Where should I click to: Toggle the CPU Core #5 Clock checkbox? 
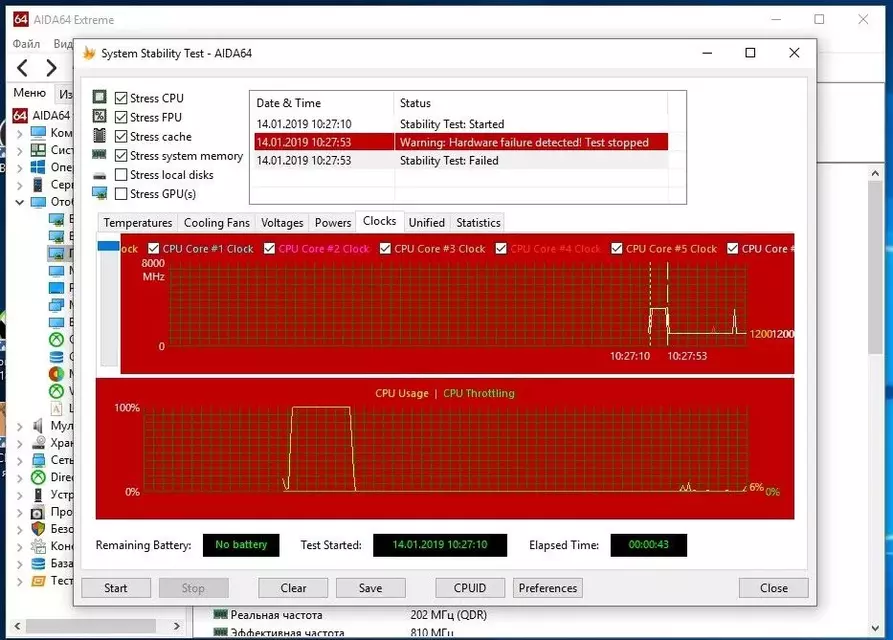(617, 248)
